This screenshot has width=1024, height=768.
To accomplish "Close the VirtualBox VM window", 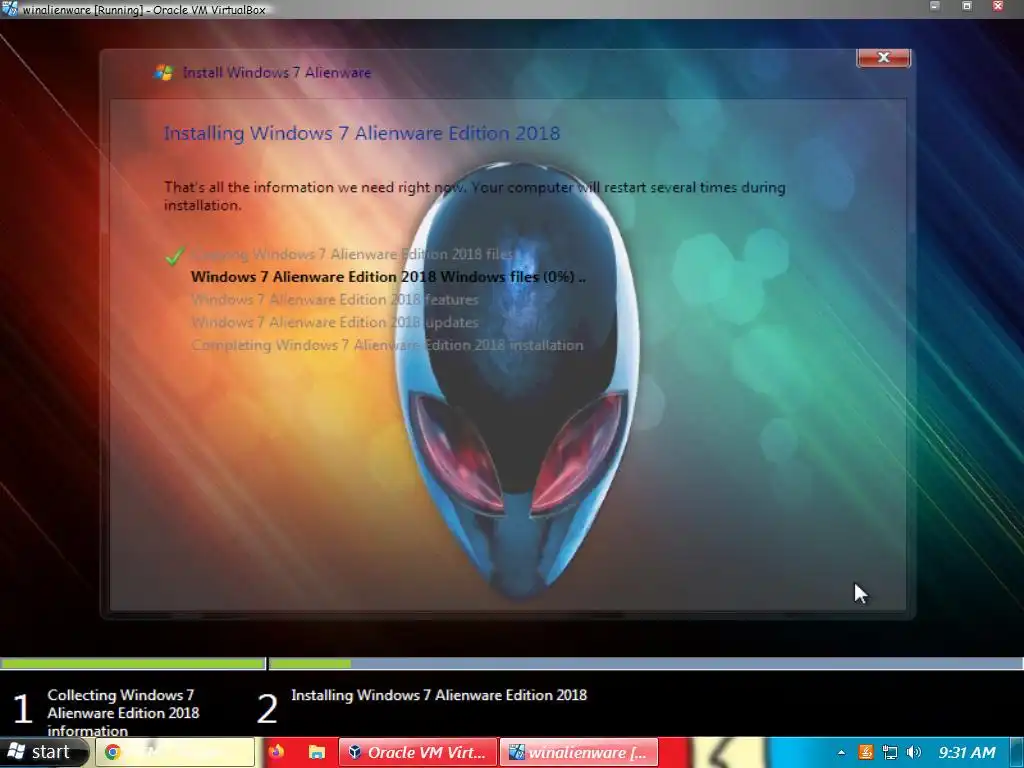I will tap(998, 6).
